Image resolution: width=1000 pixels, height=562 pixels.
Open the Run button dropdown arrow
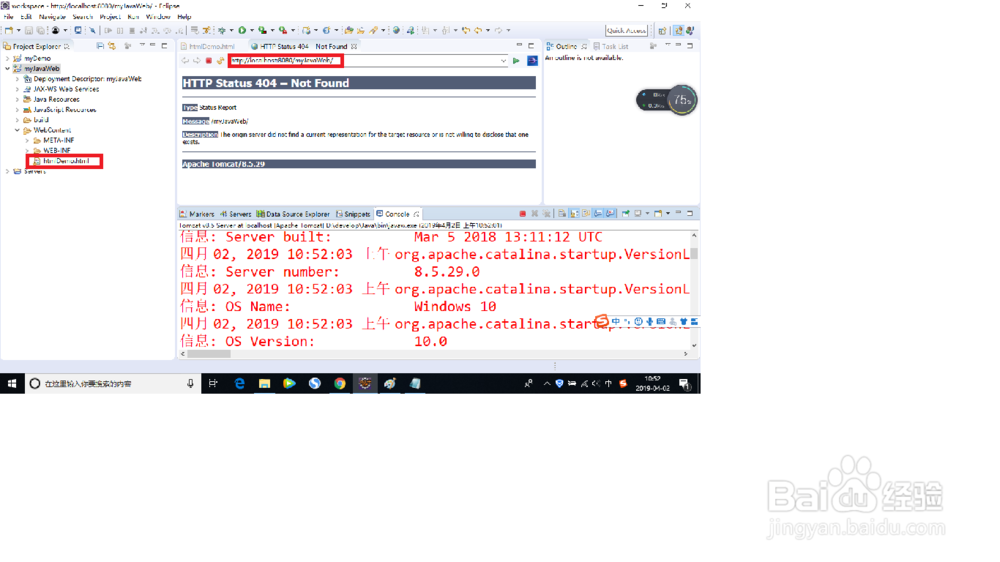(x=252, y=30)
